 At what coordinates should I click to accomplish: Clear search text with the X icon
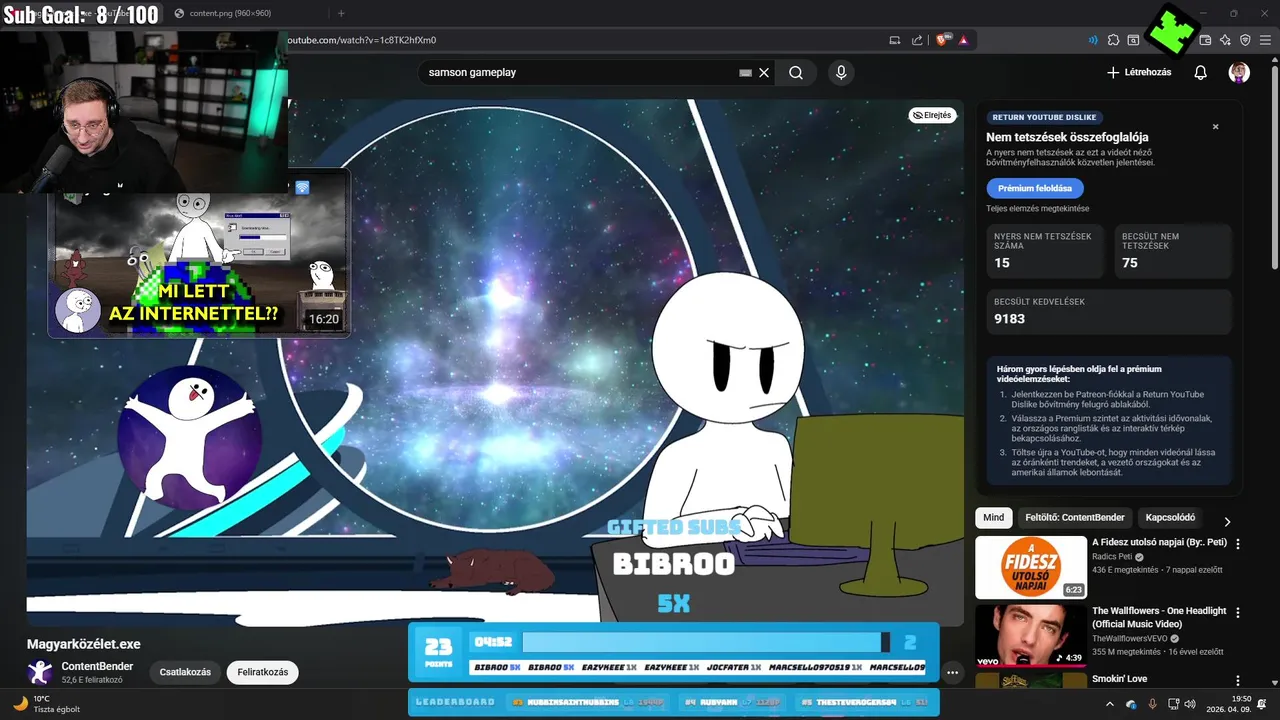coord(764,72)
